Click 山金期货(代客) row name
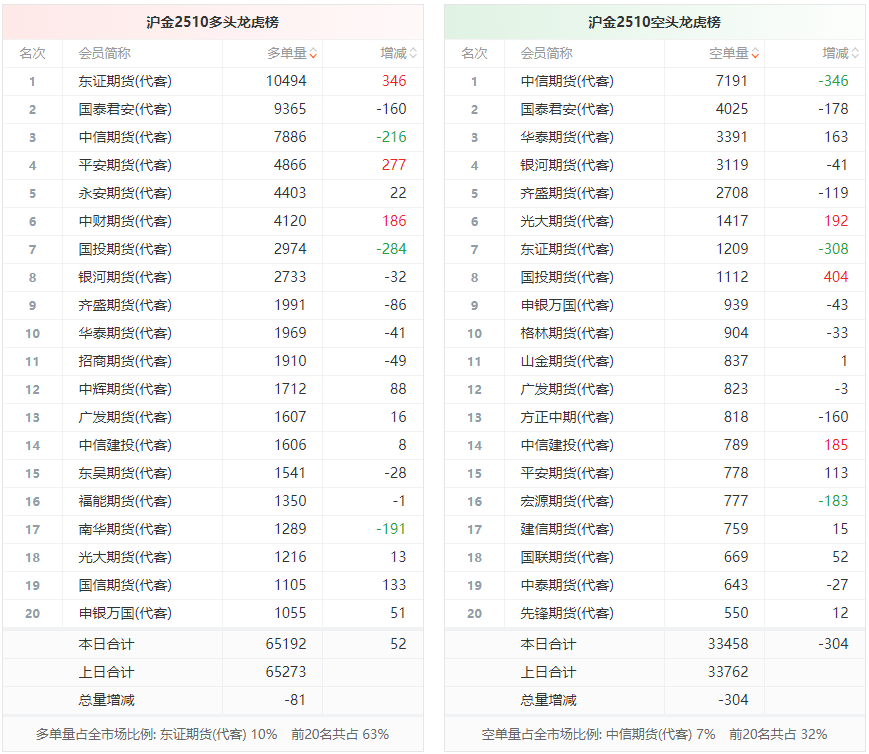Viewport: 869px width, 754px height. click(567, 361)
